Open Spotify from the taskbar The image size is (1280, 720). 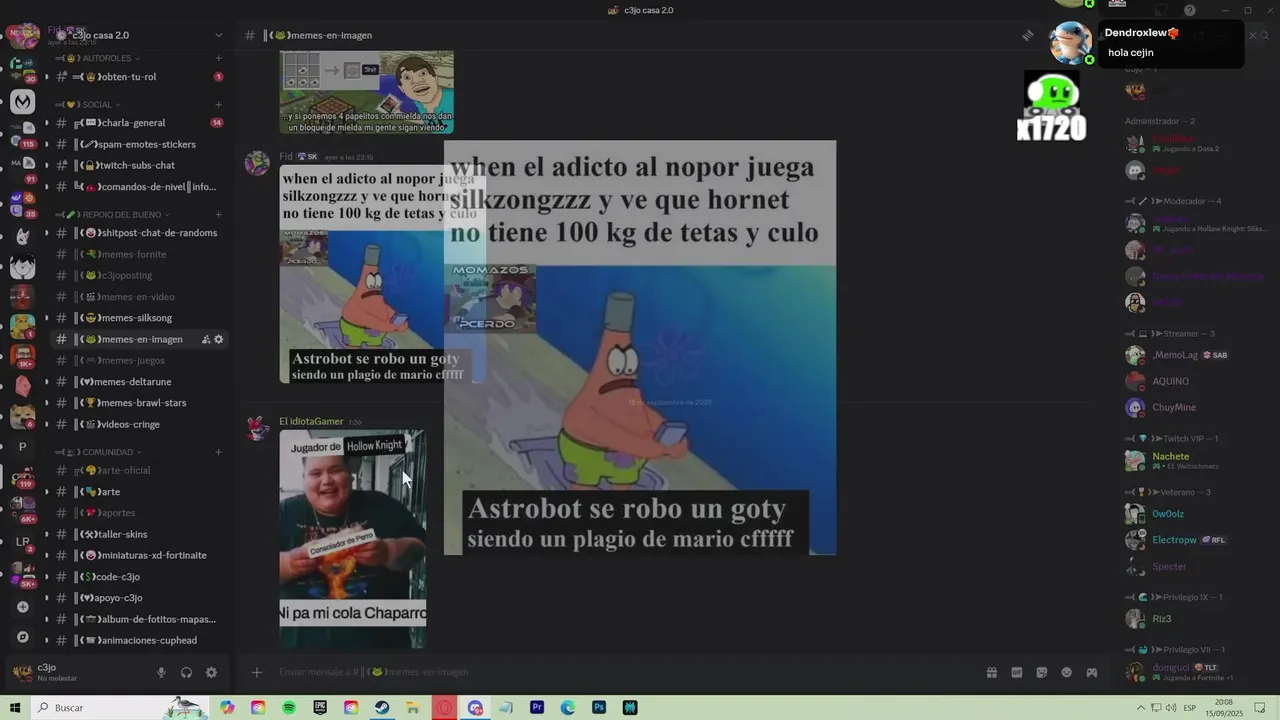pyautogui.click(x=289, y=707)
